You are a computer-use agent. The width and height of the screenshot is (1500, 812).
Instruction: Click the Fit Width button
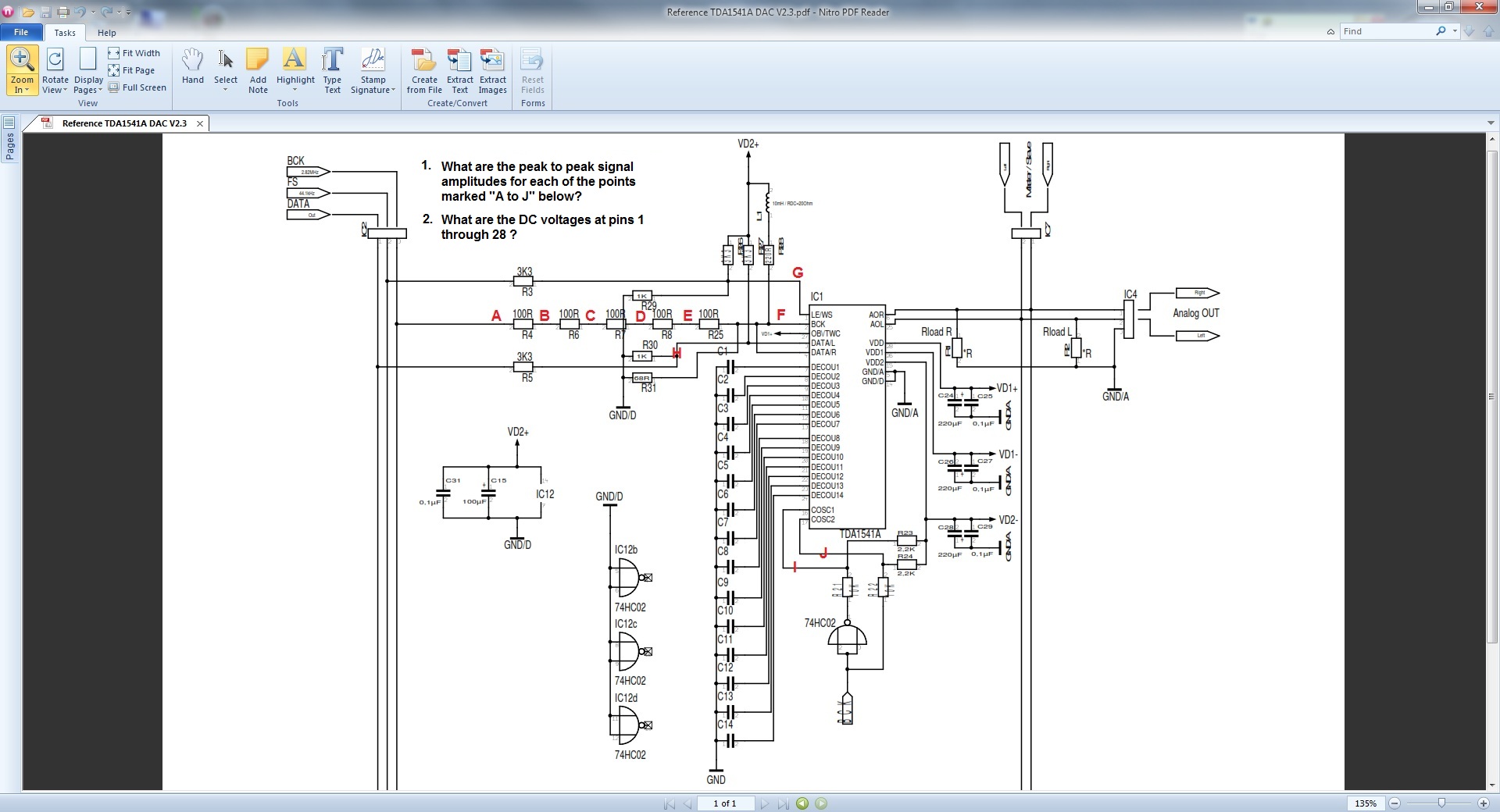point(134,53)
